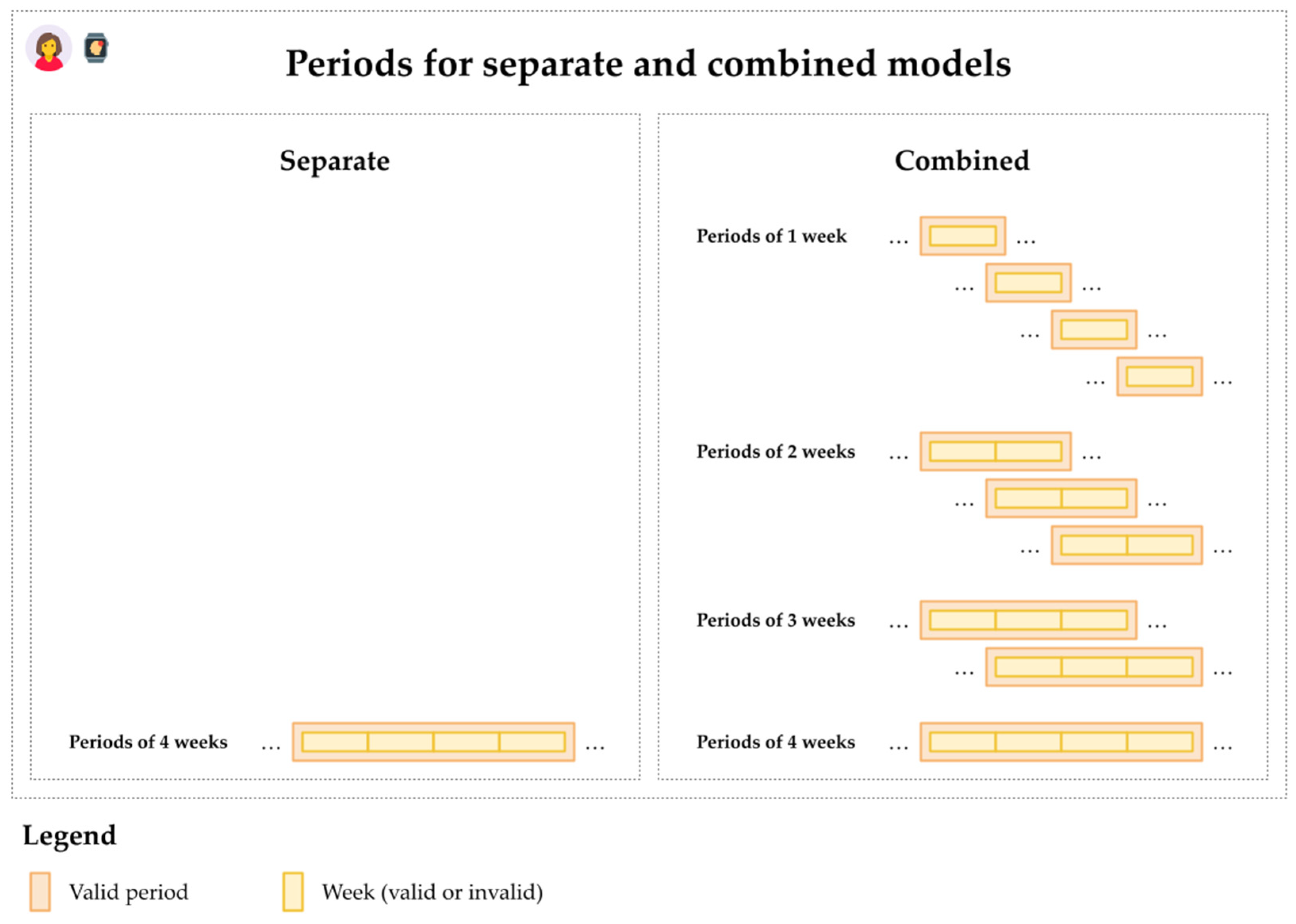Click the first 1-week period box
This screenshot has height=924, width=1296.
(x=962, y=236)
